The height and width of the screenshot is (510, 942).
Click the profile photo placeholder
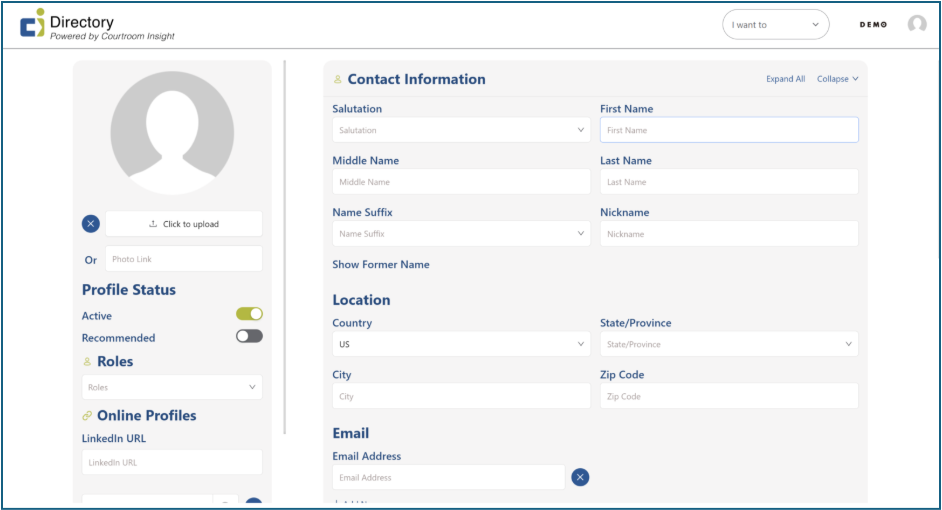click(172, 132)
